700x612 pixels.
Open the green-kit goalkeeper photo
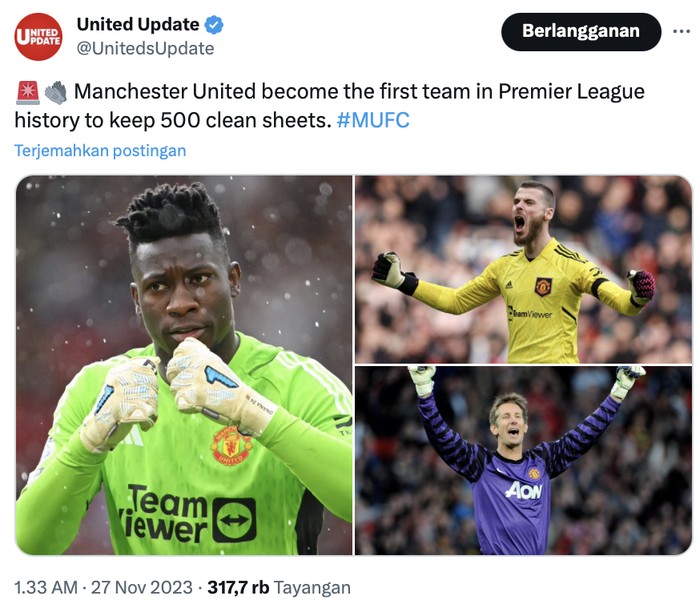pos(184,365)
